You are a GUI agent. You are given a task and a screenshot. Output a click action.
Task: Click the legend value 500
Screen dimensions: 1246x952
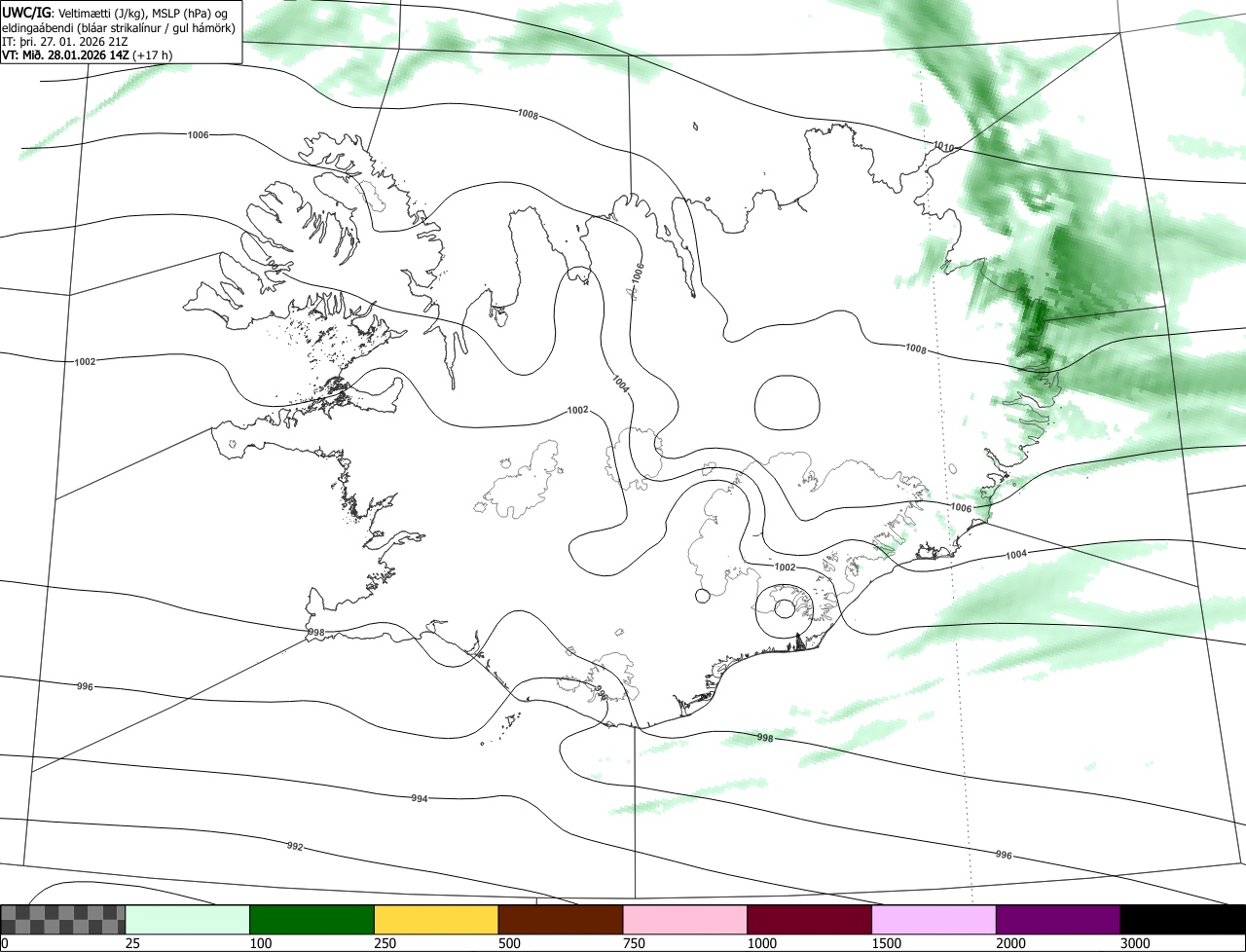pos(508,943)
